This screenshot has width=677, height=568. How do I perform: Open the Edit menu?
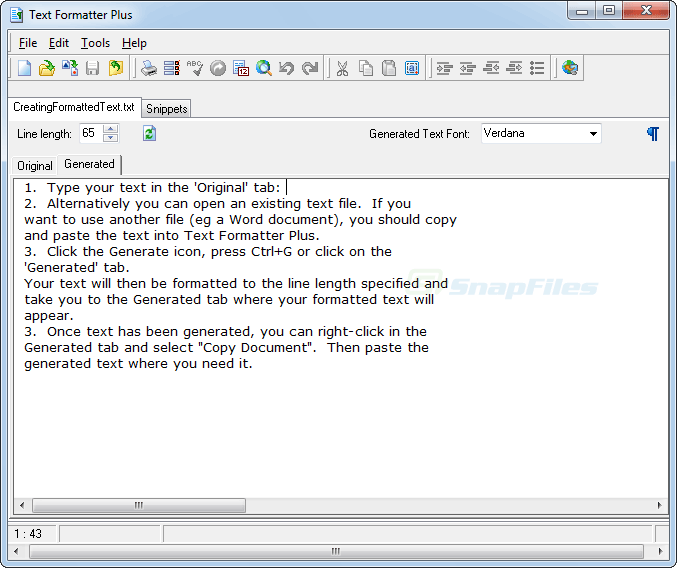[x=59, y=43]
